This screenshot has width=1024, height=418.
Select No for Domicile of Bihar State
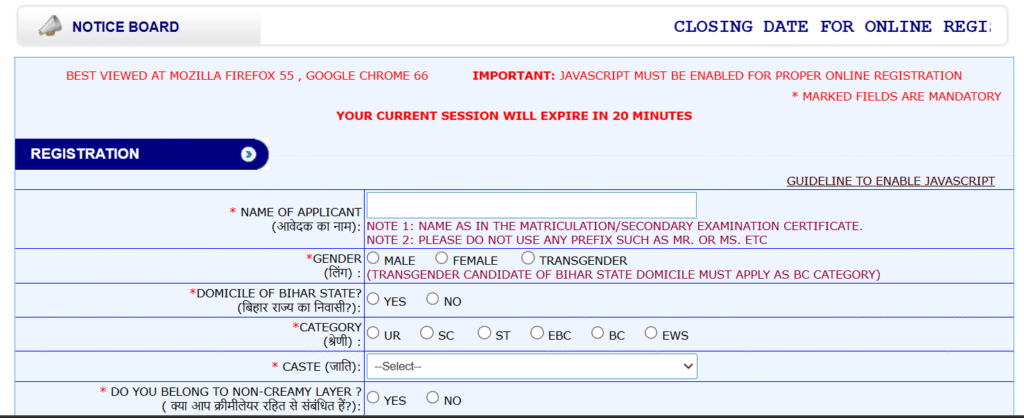point(432,299)
